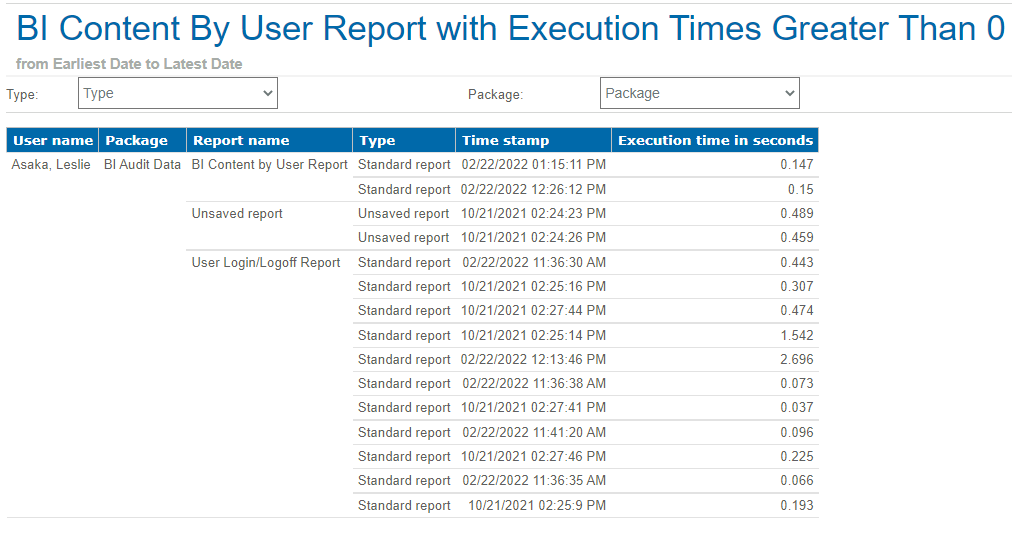Viewport: 1012px width, 533px height.
Task: Click the Time stamp column header
Action: click(x=505, y=140)
